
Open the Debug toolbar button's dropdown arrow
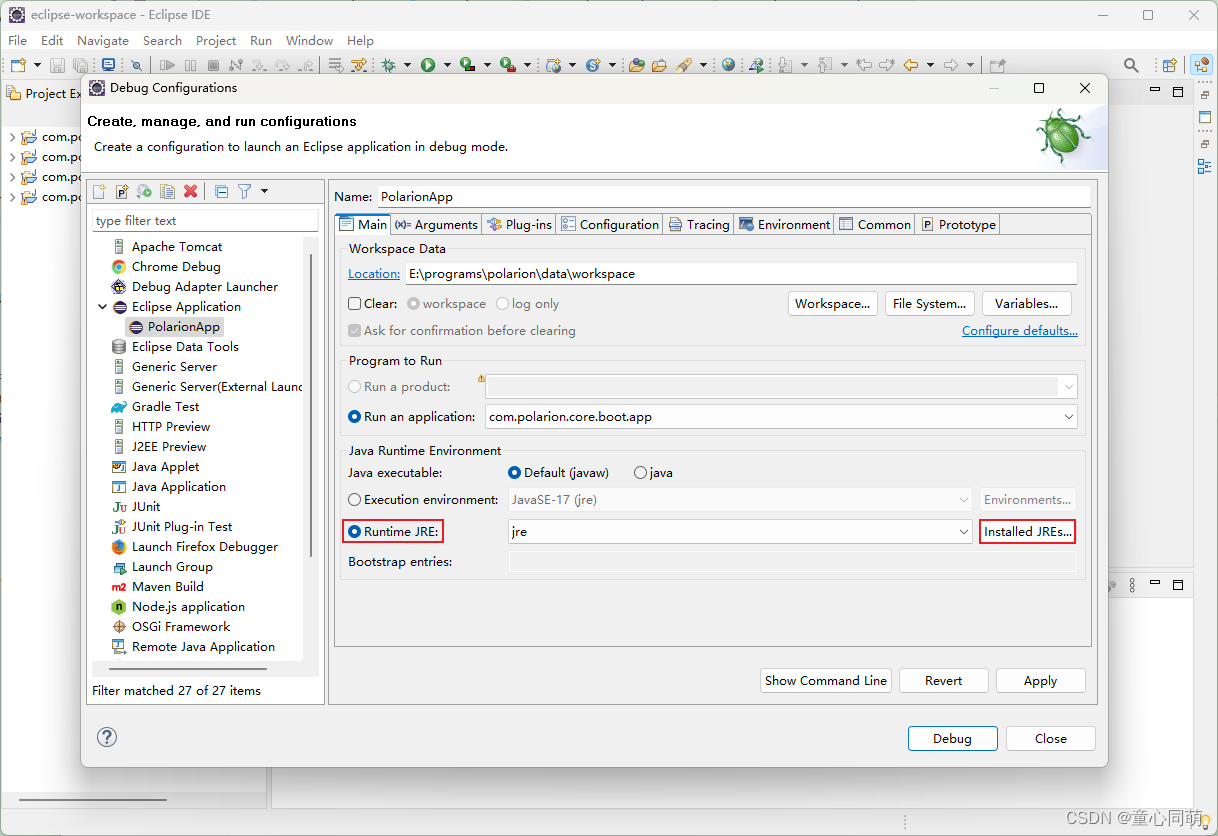(x=408, y=65)
